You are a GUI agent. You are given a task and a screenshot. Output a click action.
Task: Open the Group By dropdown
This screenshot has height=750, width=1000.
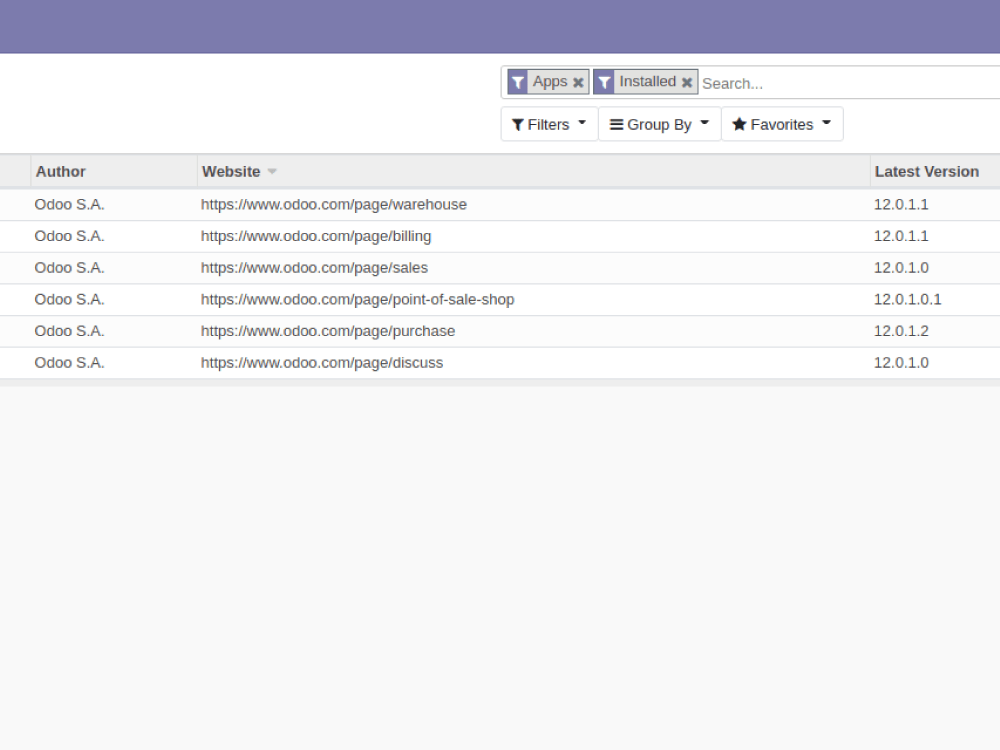(x=659, y=124)
